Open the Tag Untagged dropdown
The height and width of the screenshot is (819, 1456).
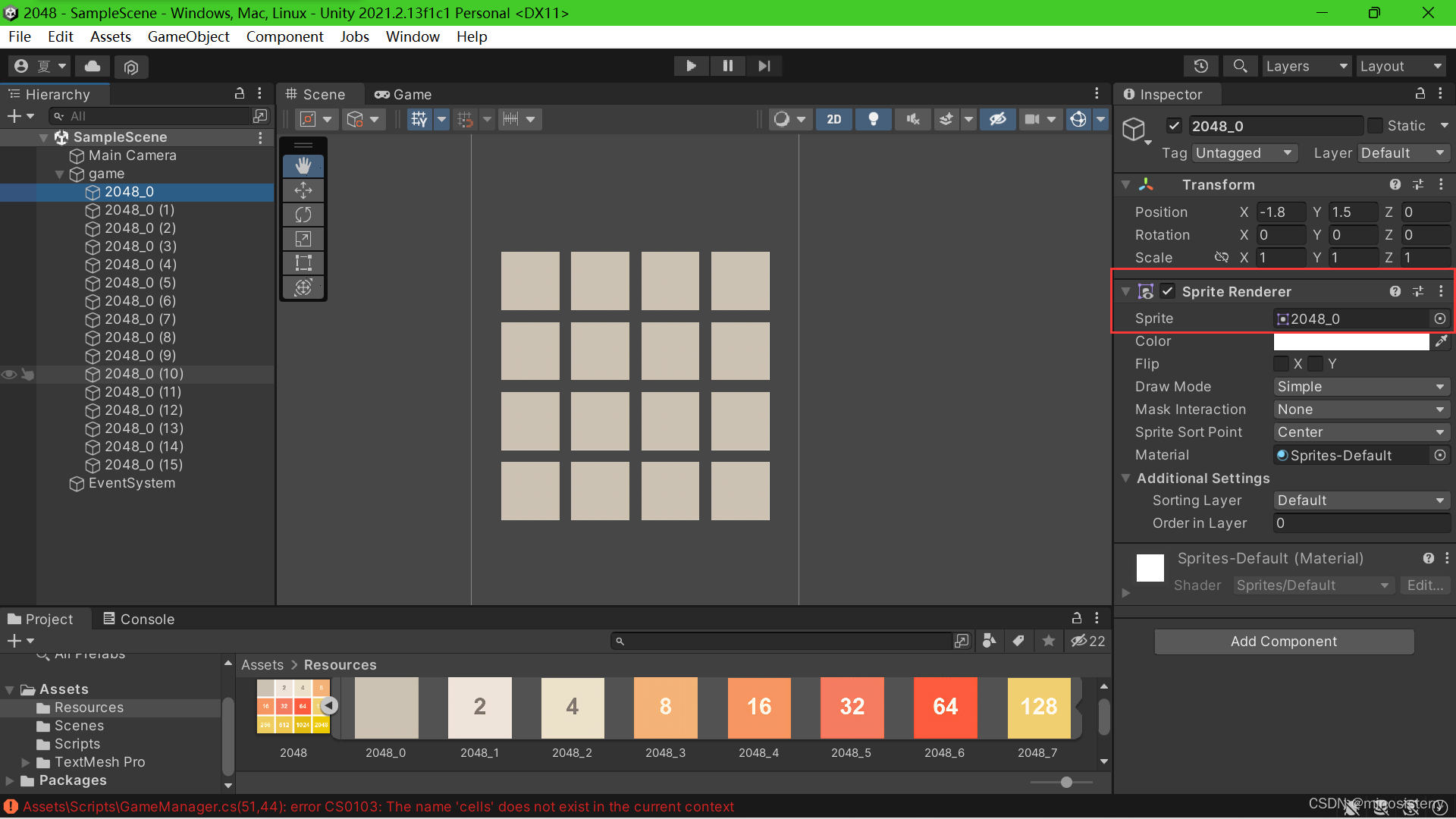coord(1244,153)
